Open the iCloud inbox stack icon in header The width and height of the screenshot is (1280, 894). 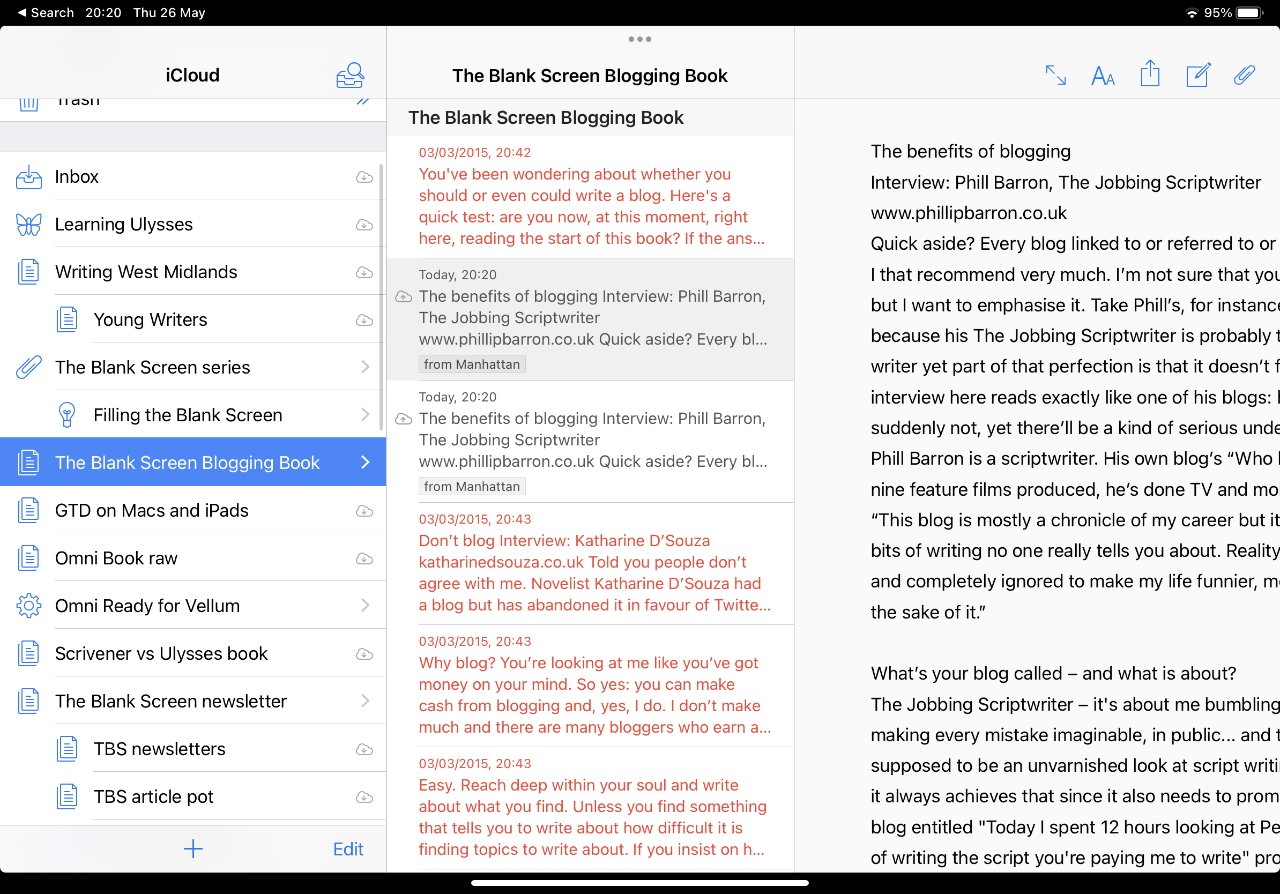pyautogui.click(x=350, y=75)
